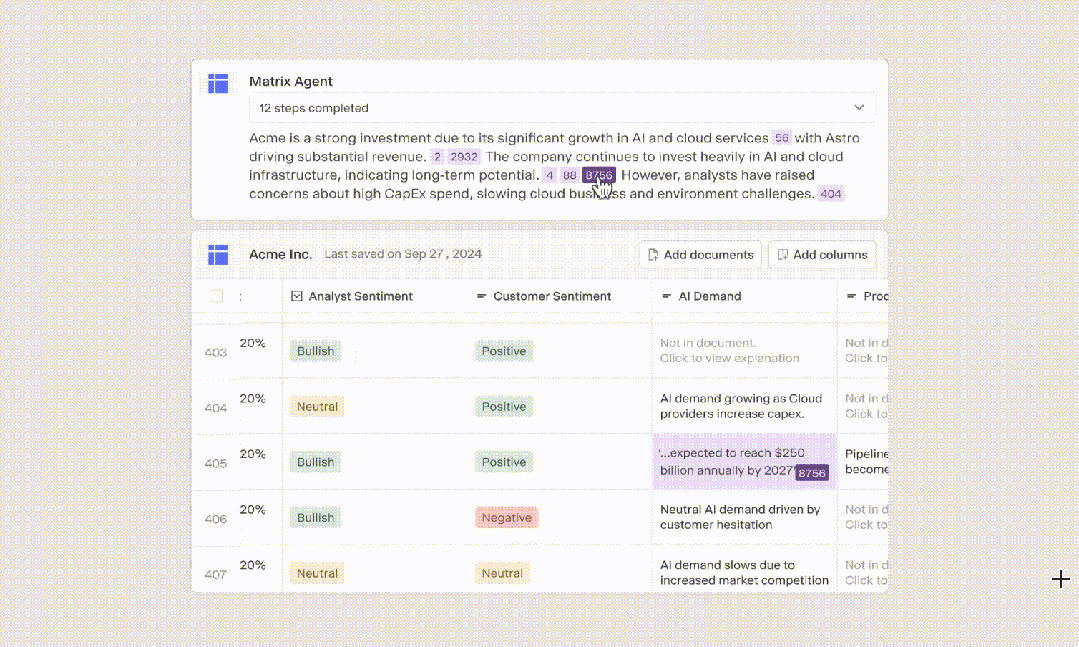The width and height of the screenshot is (1079, 647).
Task: Click the Customer Sentiment column type icon
Action: tap(481, 296)
